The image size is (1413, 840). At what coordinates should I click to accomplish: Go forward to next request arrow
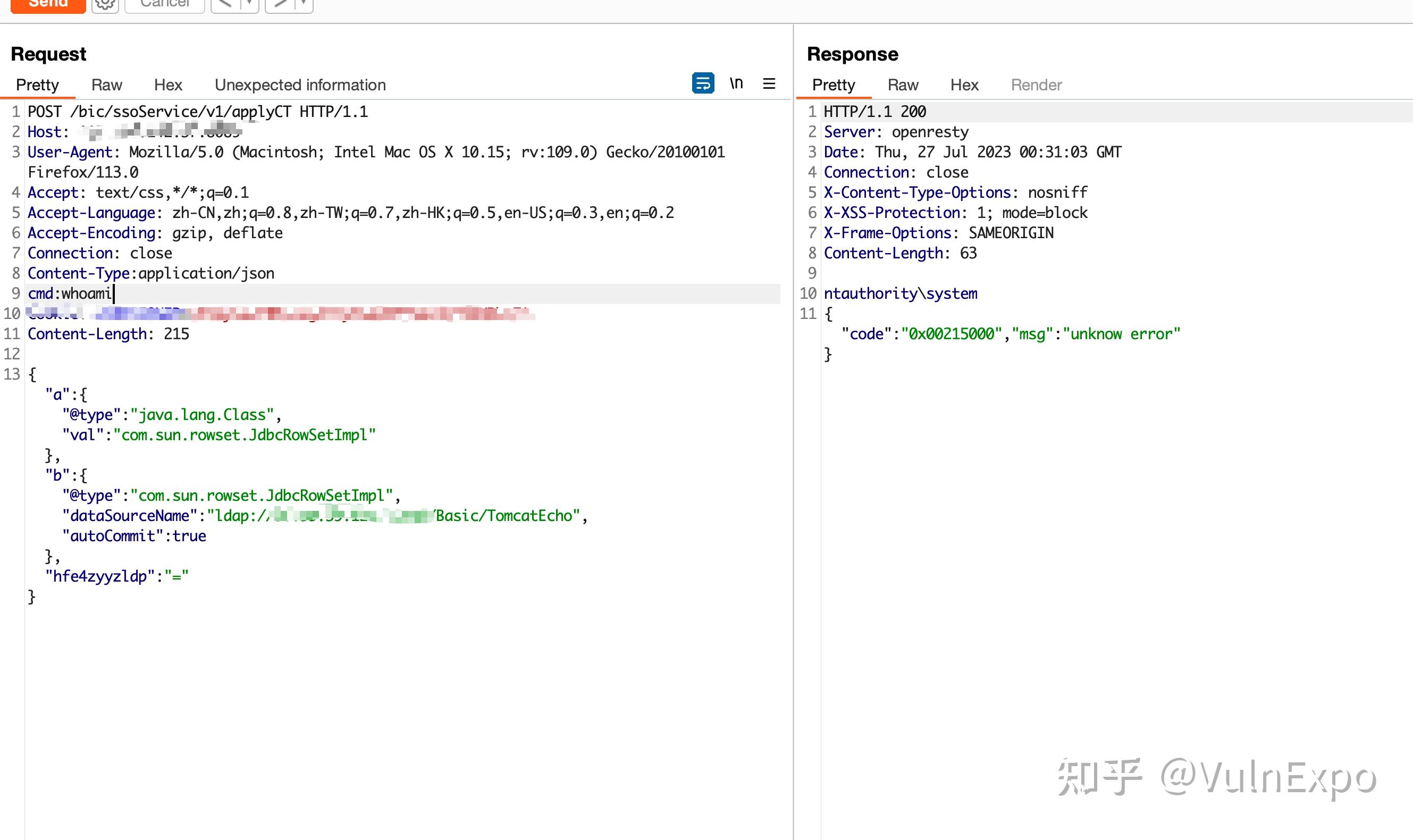point(280,5)
